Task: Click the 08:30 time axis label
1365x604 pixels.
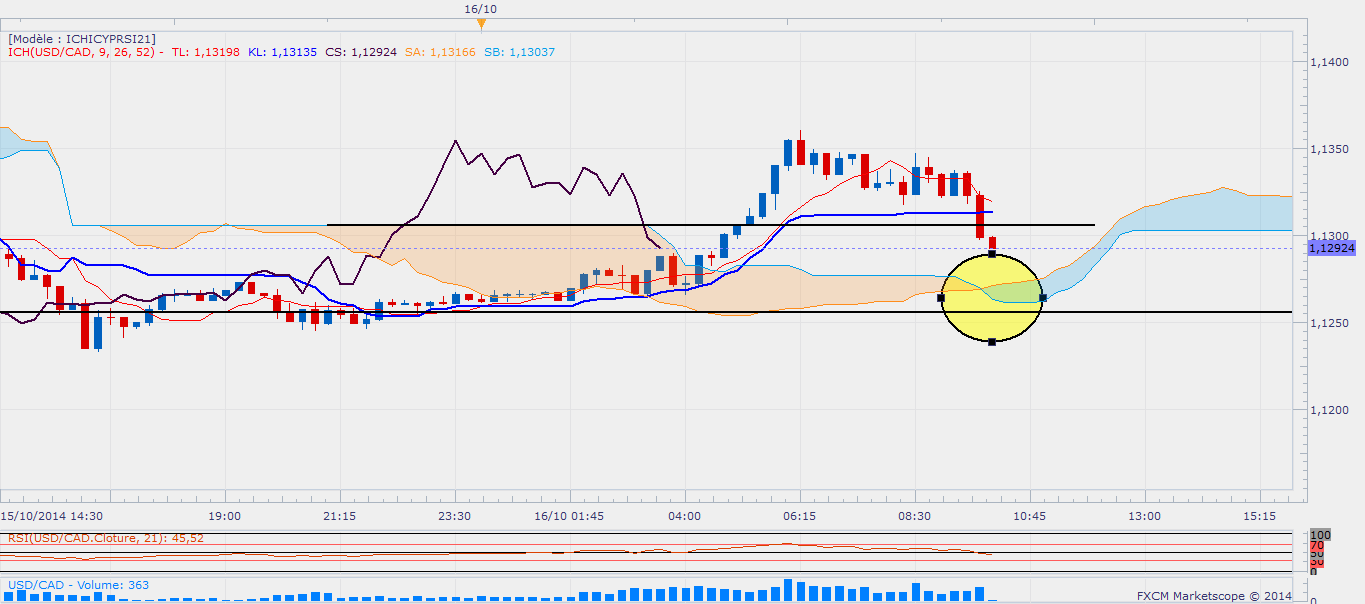Action: [x=915, y=516]
